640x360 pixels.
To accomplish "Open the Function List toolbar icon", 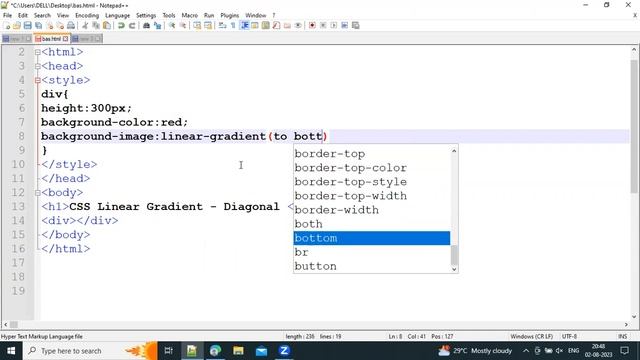I will coord(276,25).
